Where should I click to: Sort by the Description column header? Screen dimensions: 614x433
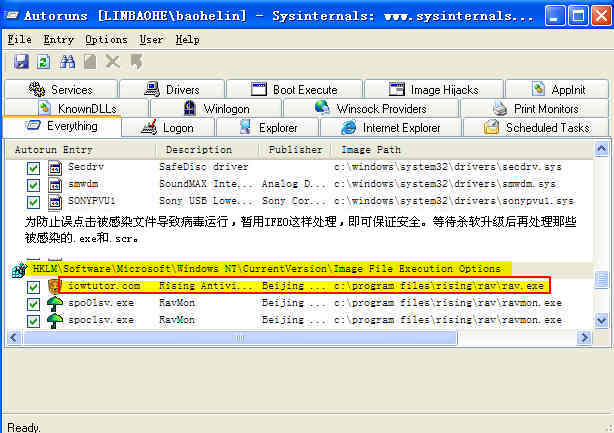click(x=207, y=150)
